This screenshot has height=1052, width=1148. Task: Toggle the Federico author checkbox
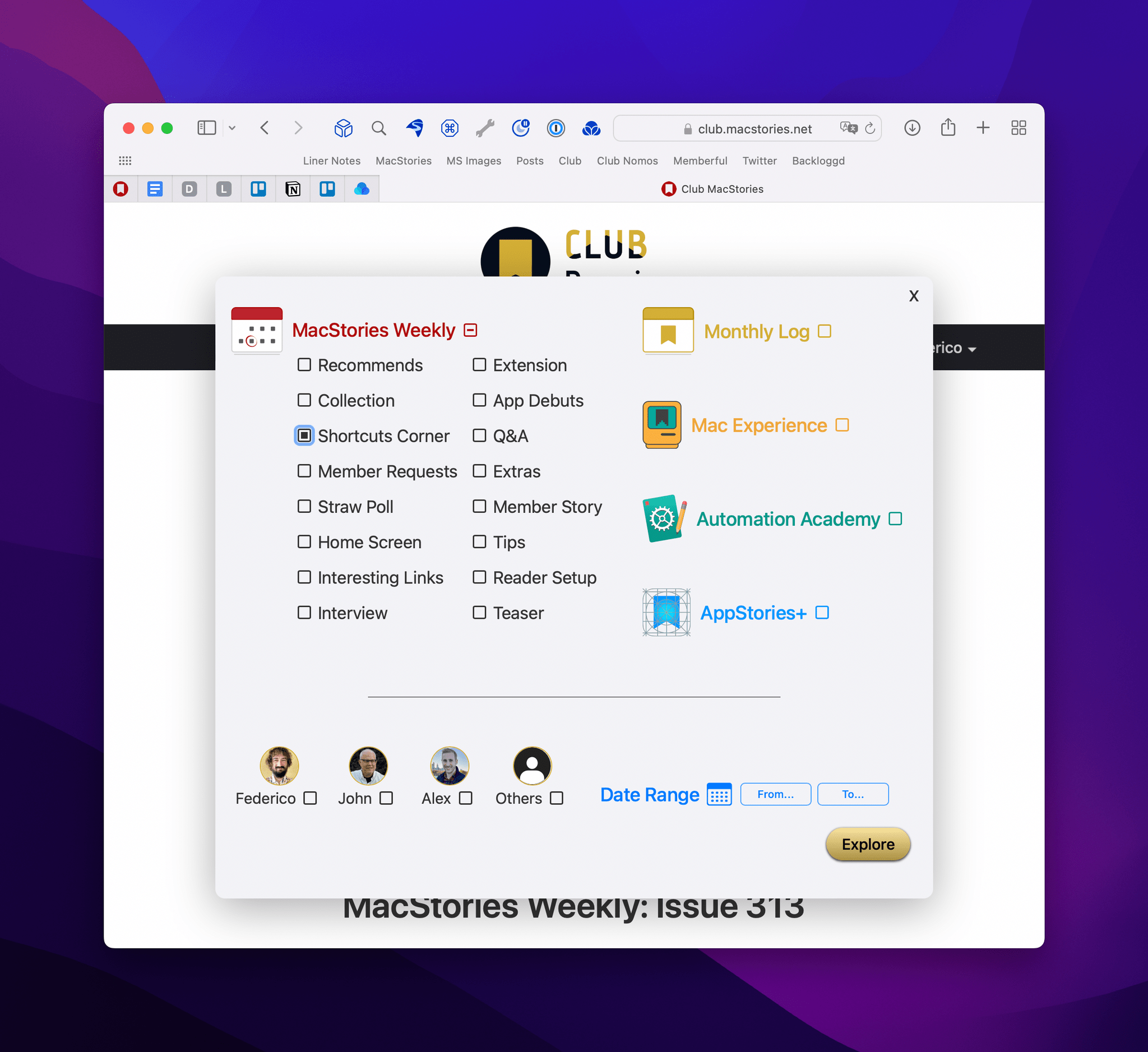click(310, 797)
